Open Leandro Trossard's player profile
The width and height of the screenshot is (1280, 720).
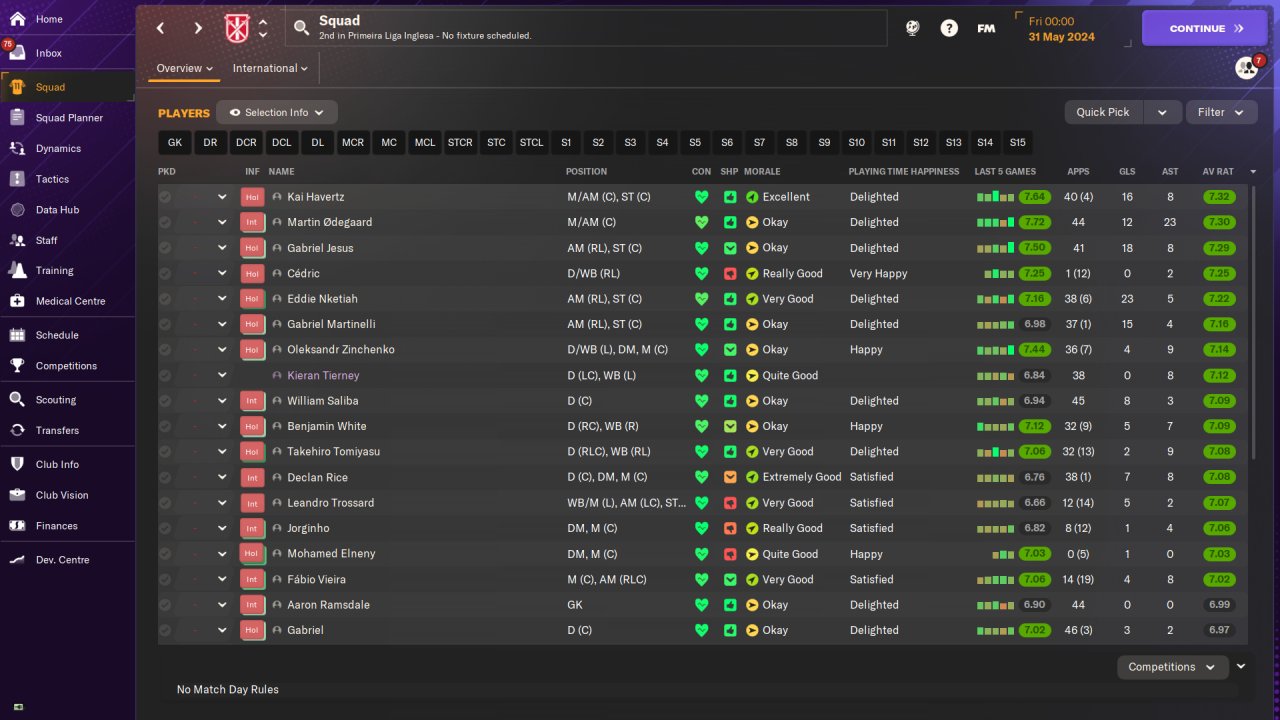point(330,503)
